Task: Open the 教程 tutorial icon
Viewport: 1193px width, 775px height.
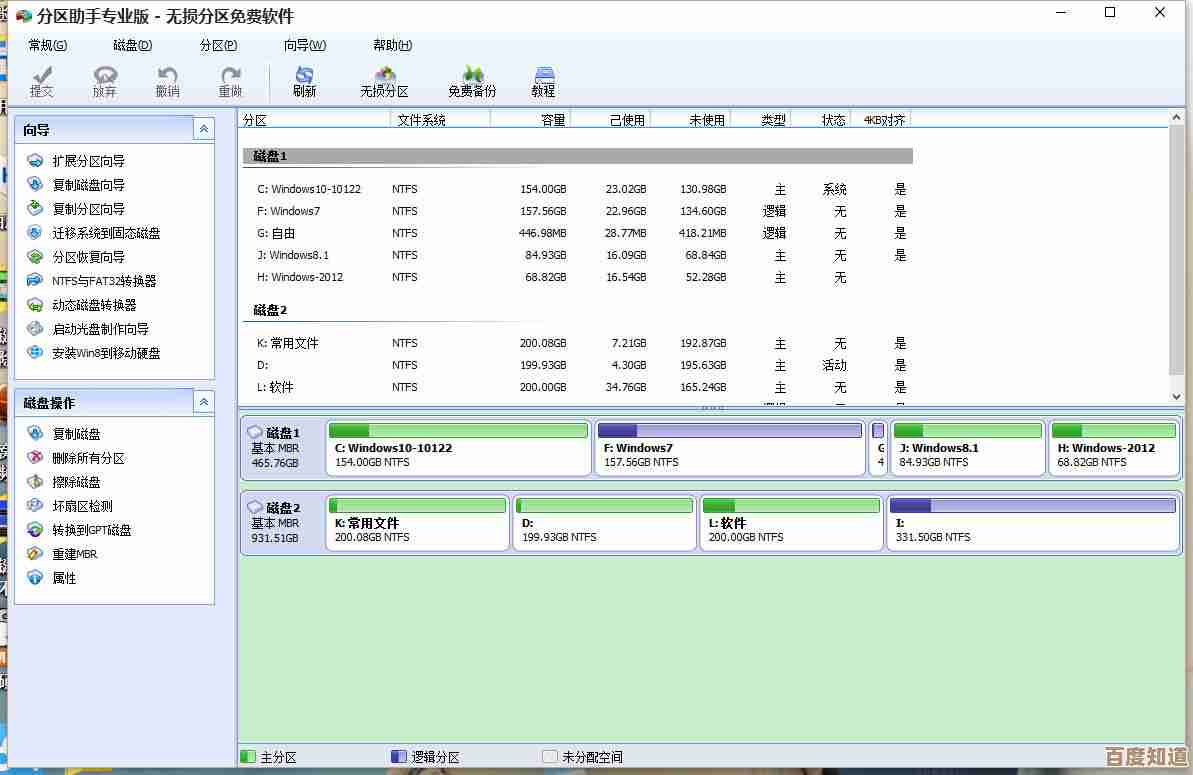Action: [x=543, y=81]
